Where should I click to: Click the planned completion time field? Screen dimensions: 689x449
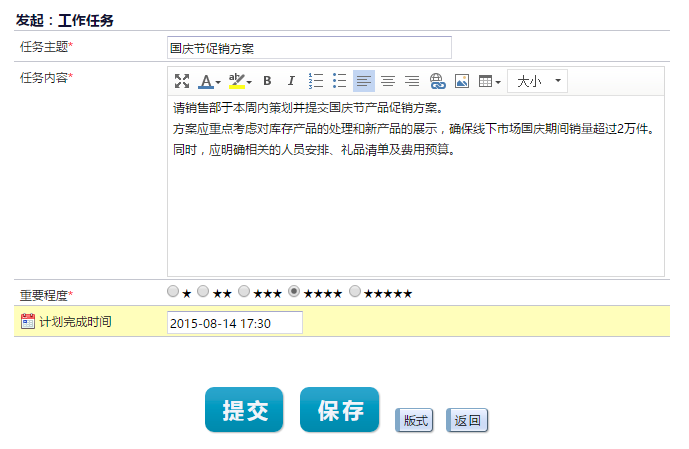(x=235, y=323)
